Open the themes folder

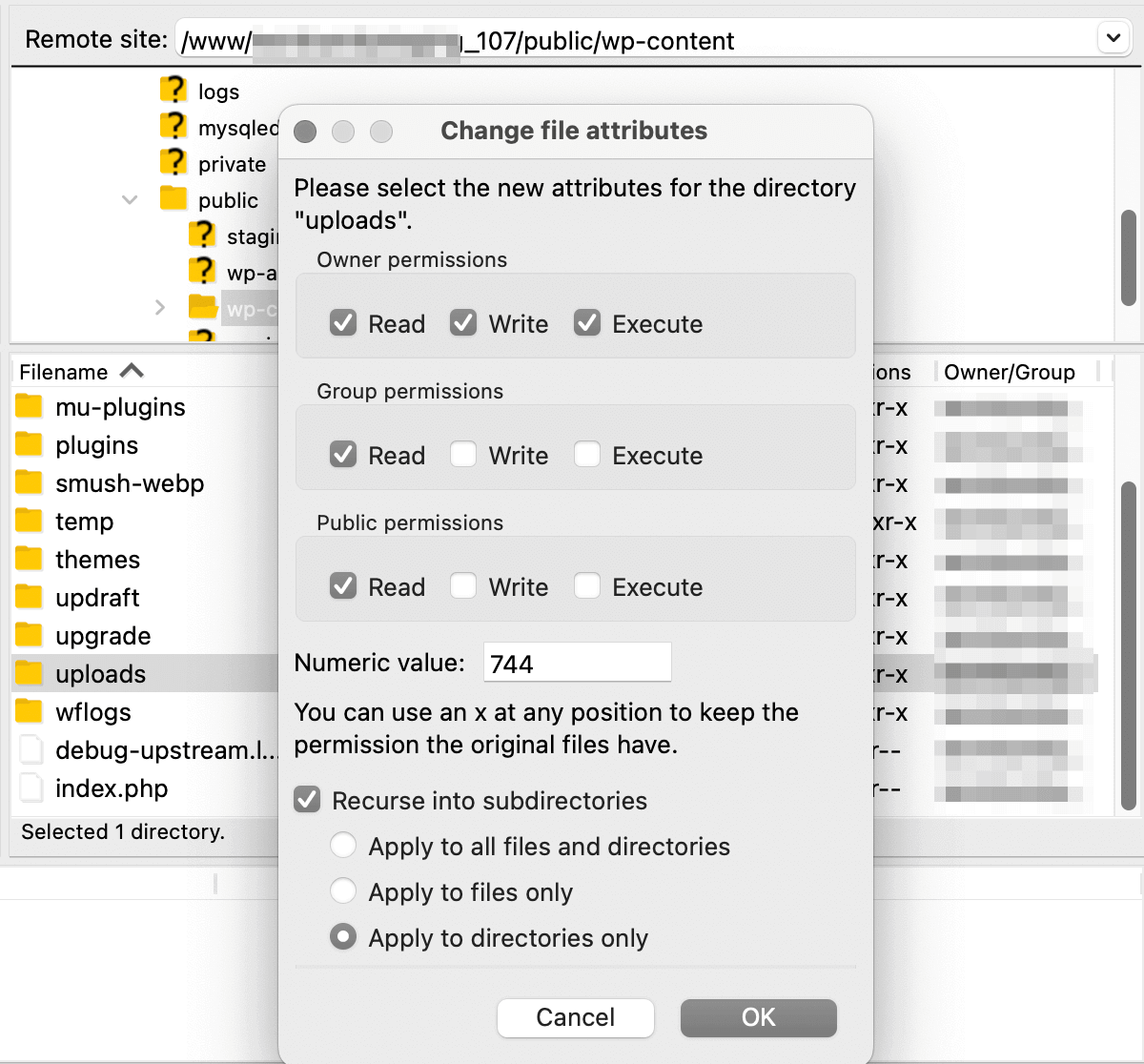[x=95, y=560]
